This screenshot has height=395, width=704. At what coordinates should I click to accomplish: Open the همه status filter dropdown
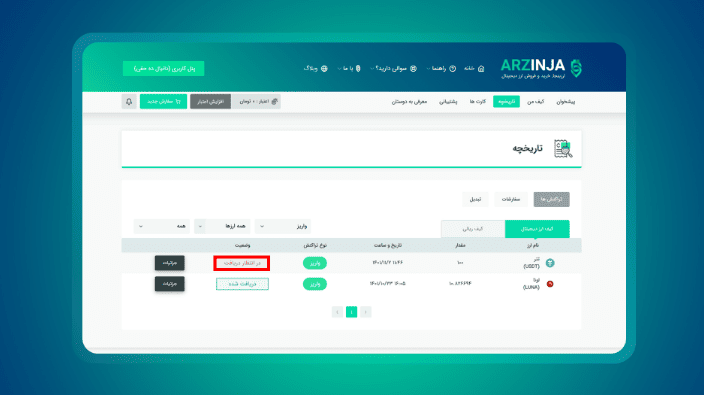162,226
